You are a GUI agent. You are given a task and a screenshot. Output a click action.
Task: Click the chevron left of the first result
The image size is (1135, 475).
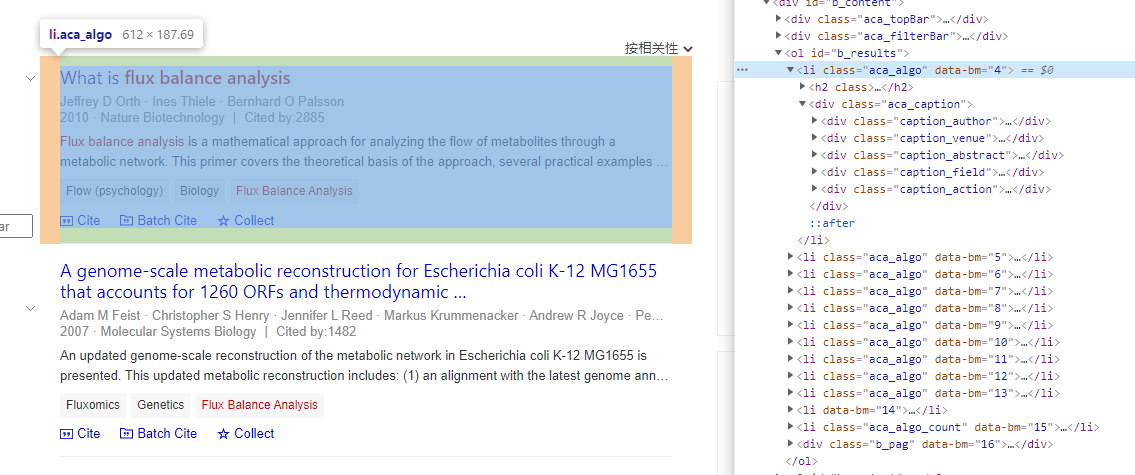[30, 79]
